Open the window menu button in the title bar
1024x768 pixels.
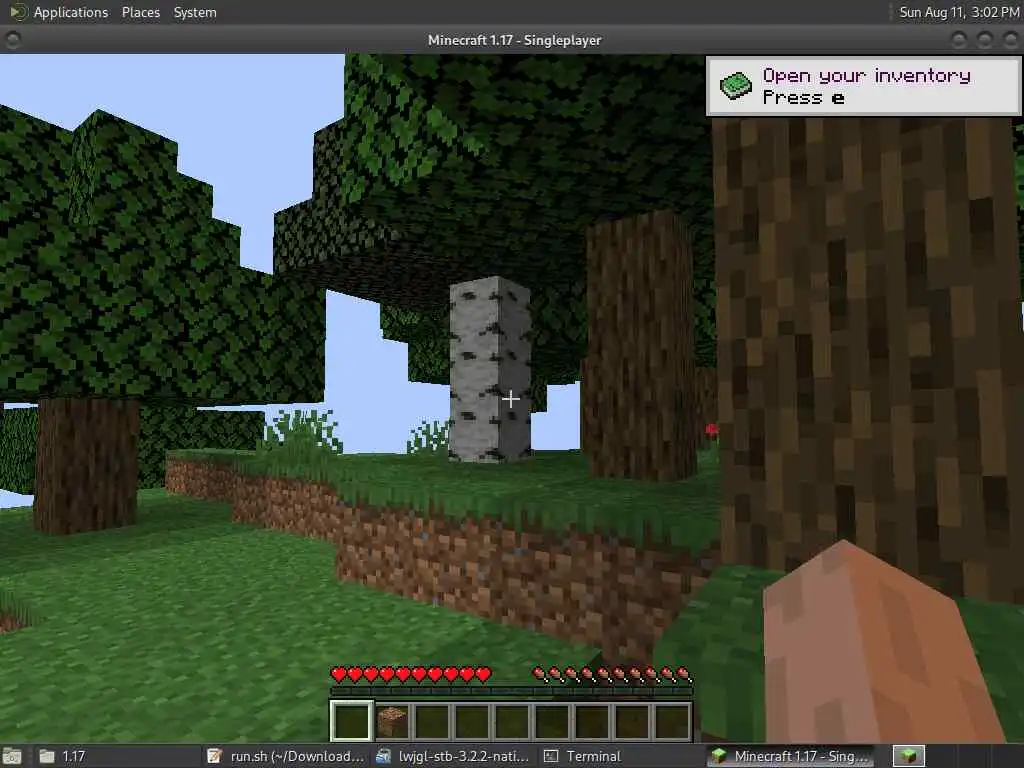12,40
